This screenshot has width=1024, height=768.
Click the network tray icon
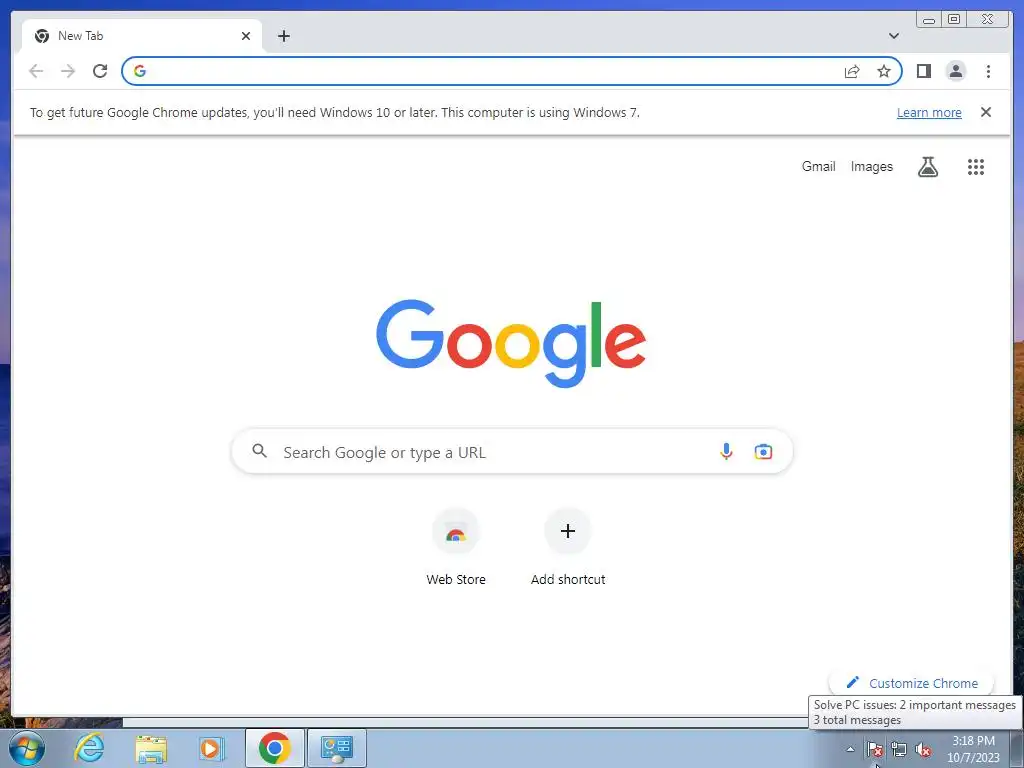tap(899, 749)
